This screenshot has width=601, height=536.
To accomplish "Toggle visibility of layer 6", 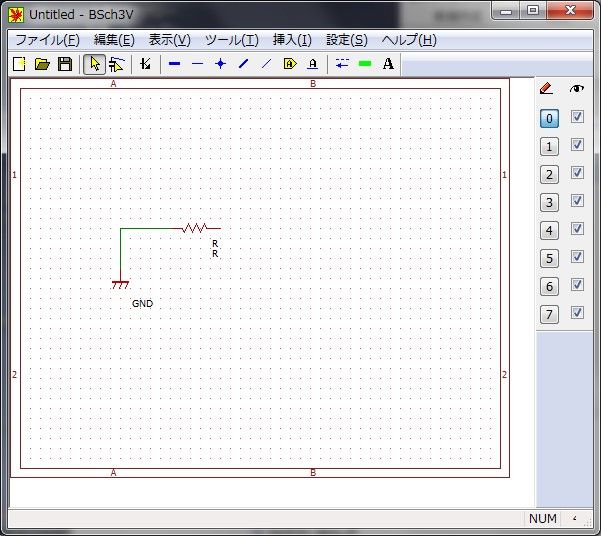I will pos(577,284).
